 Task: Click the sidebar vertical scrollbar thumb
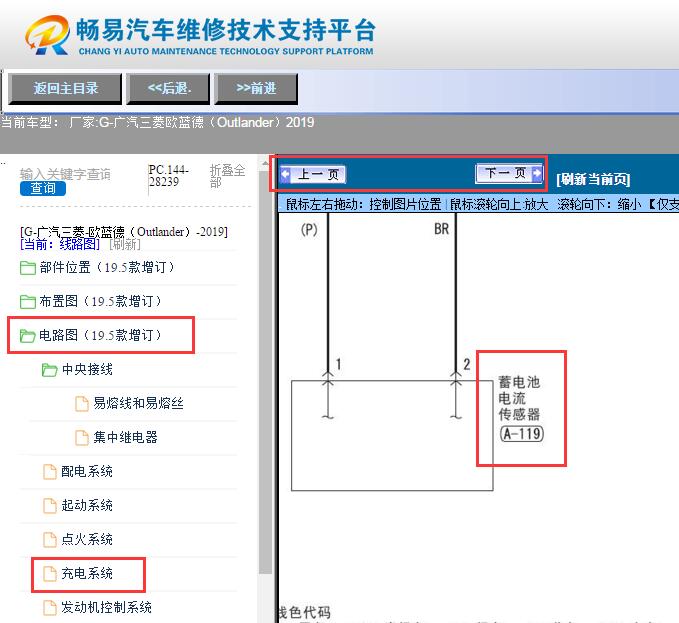pos(265,372)
